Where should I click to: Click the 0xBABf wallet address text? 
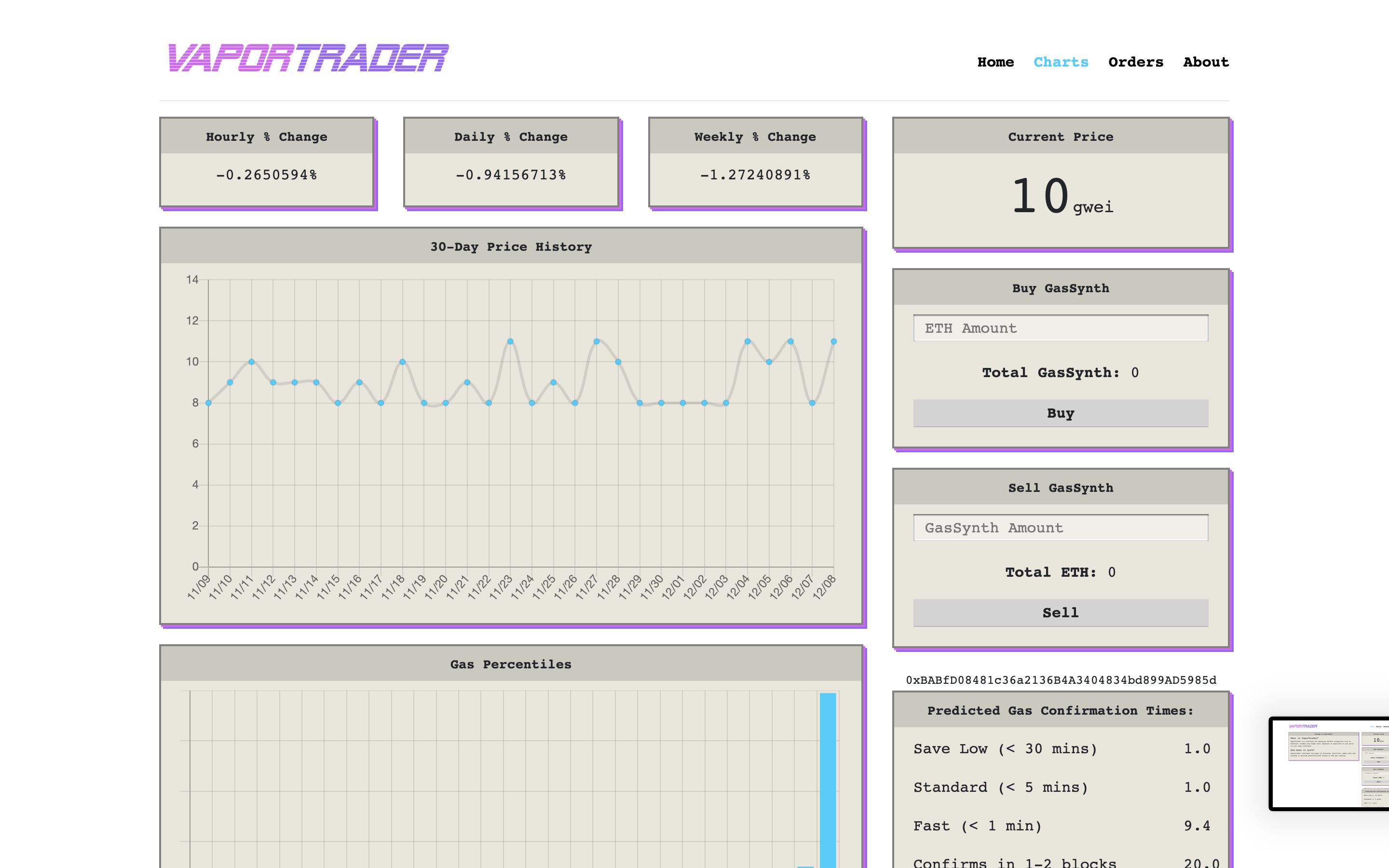coord(1061,680)
